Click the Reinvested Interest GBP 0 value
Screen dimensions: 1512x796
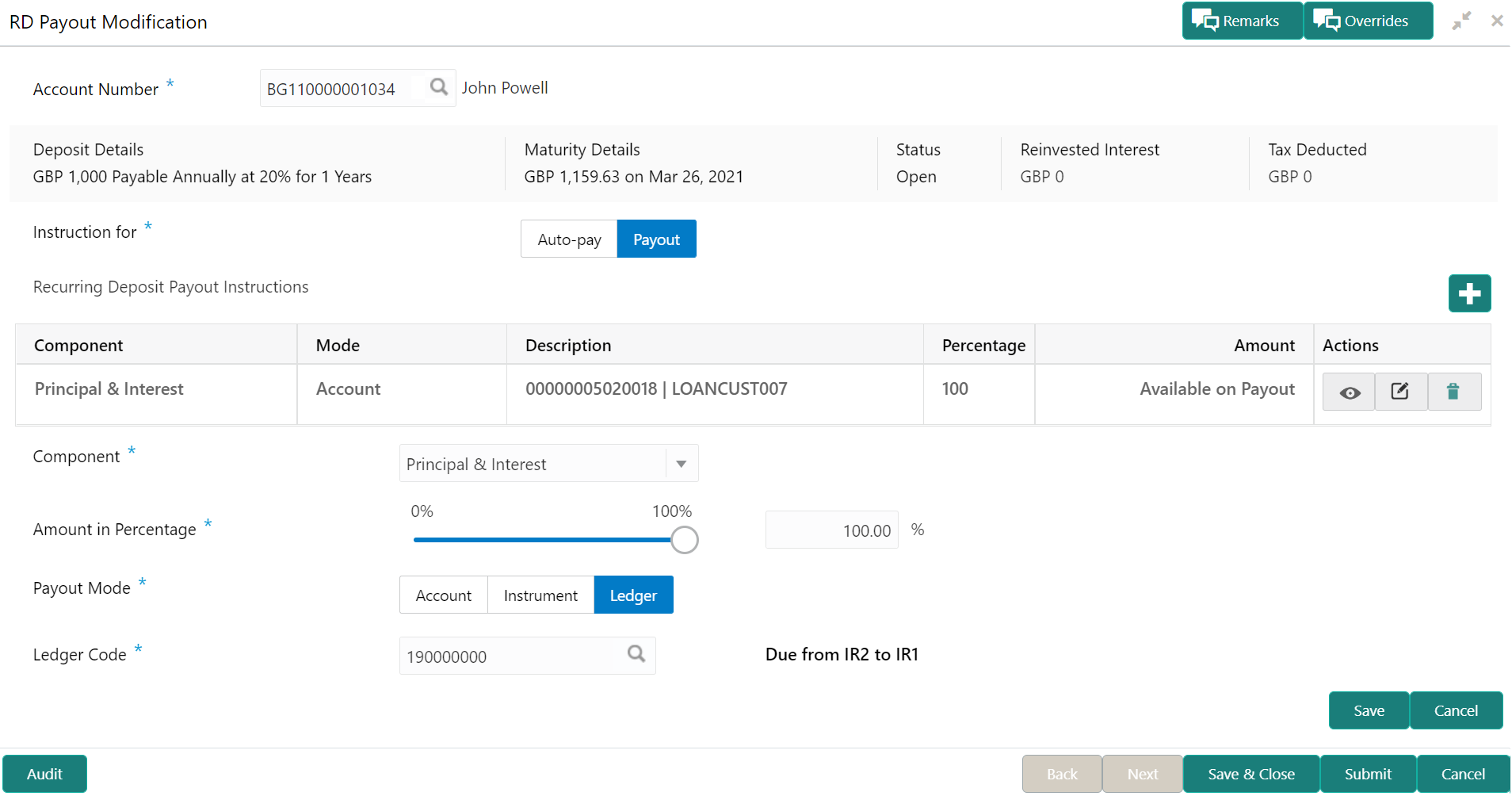[1042, 177]
